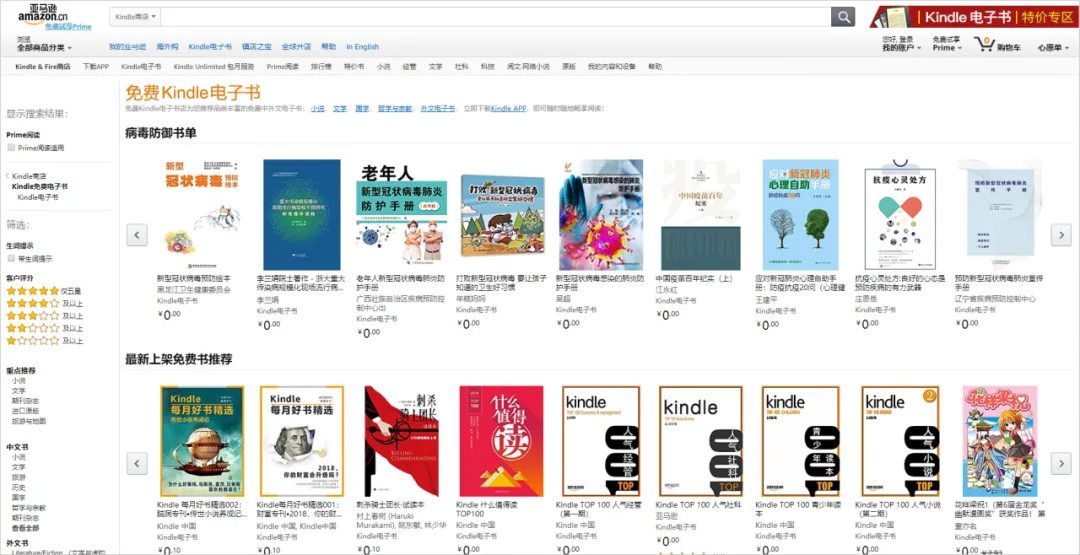Image resolution: width=1080 pixels, height=555 pixels.
Task: Open the 特价书 tab
Action: tap(353, 67)
